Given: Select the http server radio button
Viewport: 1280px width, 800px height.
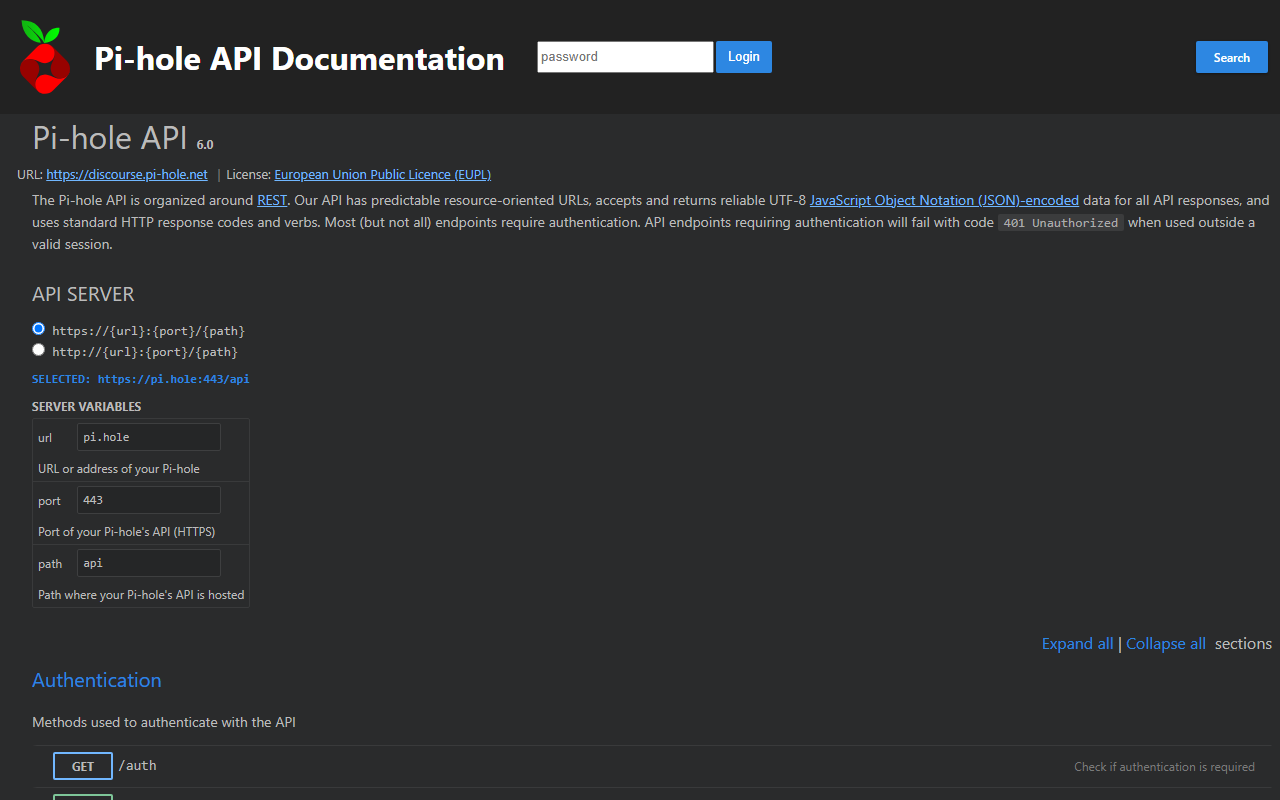Looking at the screenshot, I should coord(39,349).
